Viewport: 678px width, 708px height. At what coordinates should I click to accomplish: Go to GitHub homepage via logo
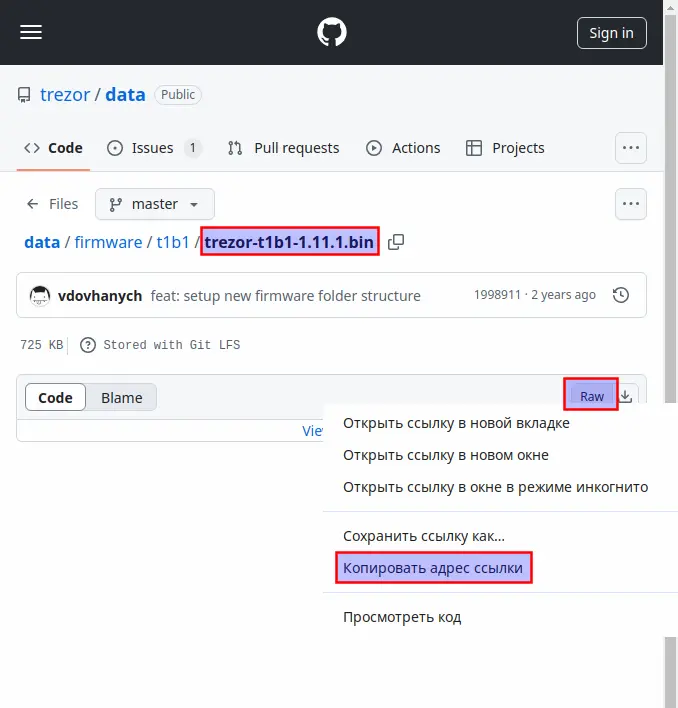[332, 32]
